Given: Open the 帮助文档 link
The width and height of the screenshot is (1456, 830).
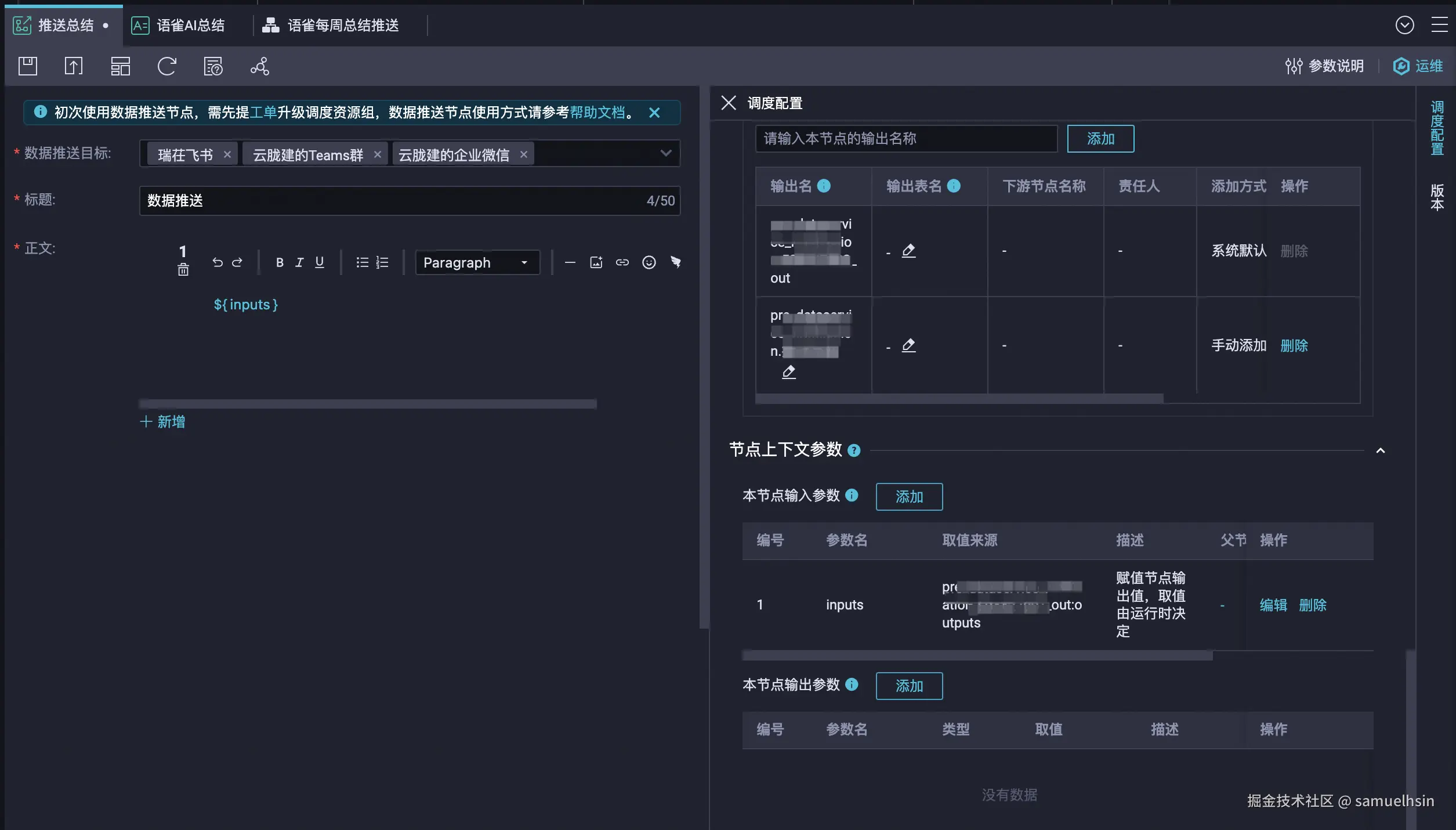Looking at the screenshot, I should pyautogui.click(x=597, y=113).
